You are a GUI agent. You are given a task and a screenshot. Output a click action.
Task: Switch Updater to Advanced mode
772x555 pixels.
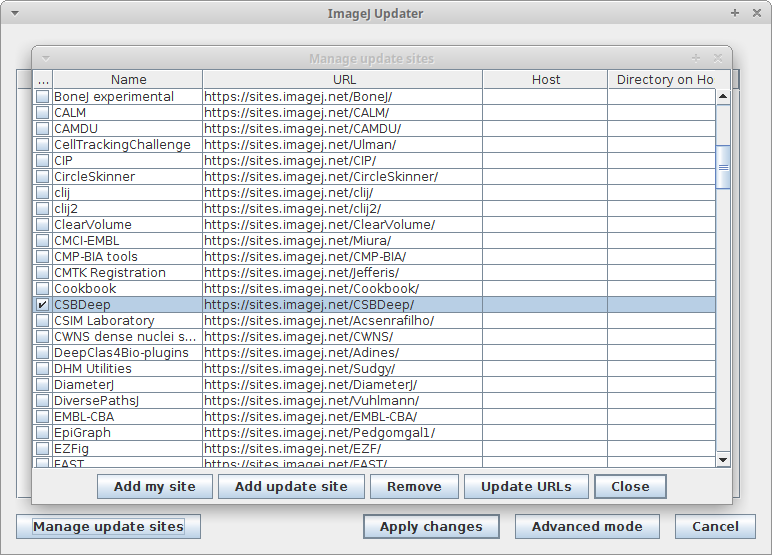coord(587,526)
